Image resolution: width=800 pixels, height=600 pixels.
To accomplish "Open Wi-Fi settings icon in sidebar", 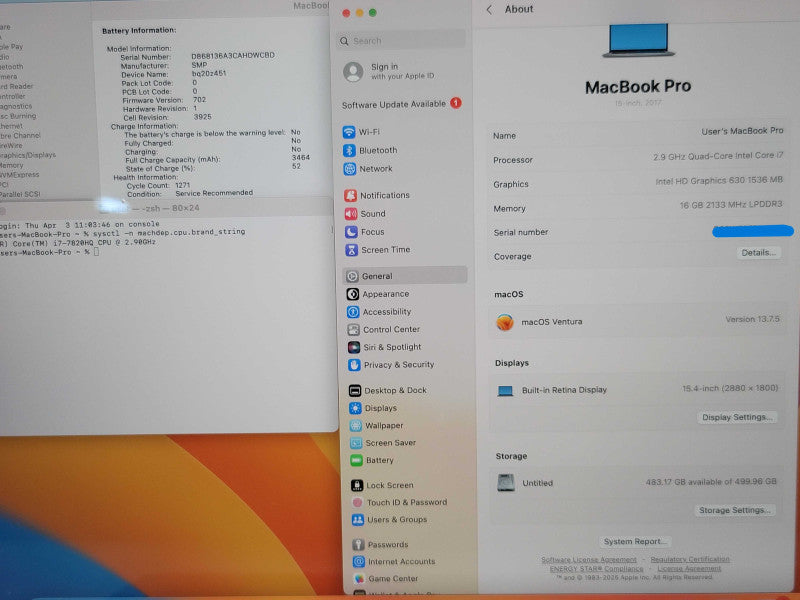I will point(349,132).
